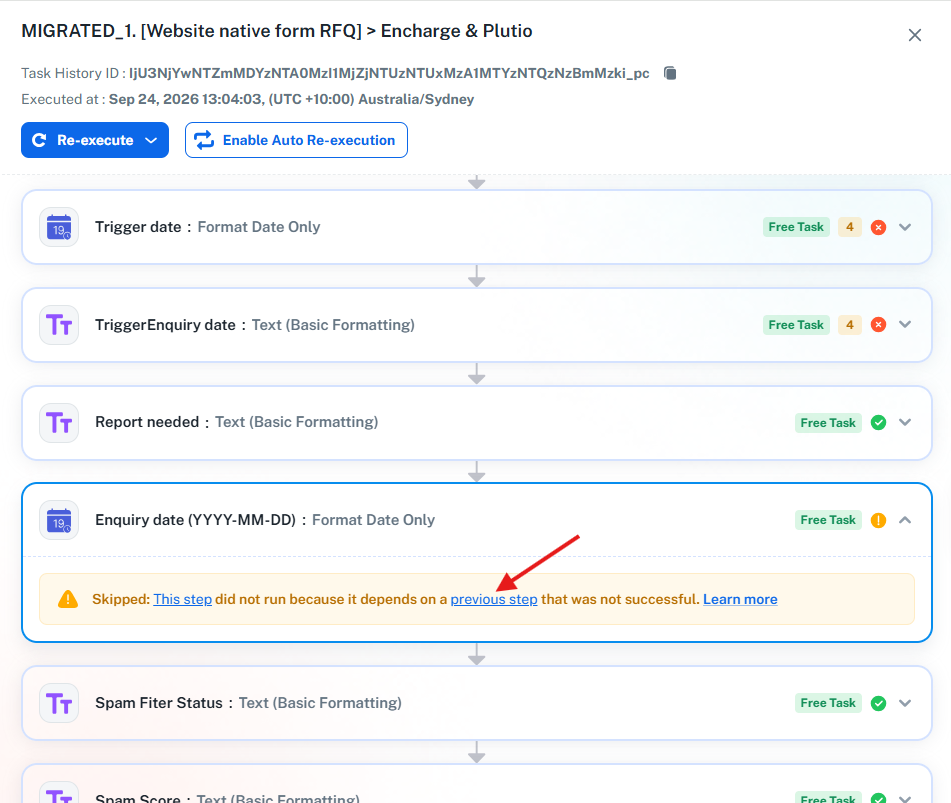Expand the Trigger date step
The image size is (951, 803).
(x=905, y=227)
